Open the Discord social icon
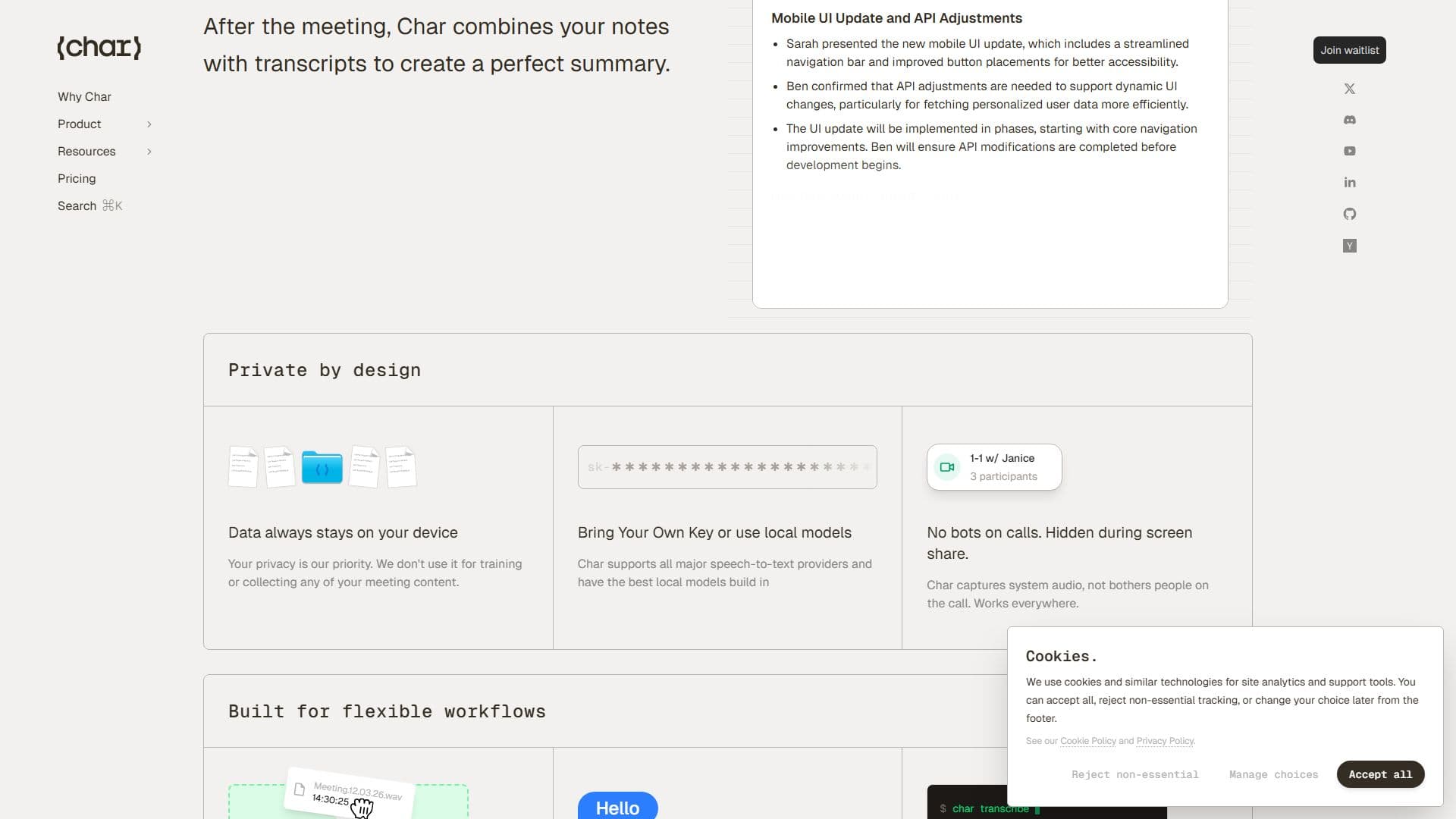Viewport: 1456px width, 819px height. pyautogui.click(x=1350, y=120)
